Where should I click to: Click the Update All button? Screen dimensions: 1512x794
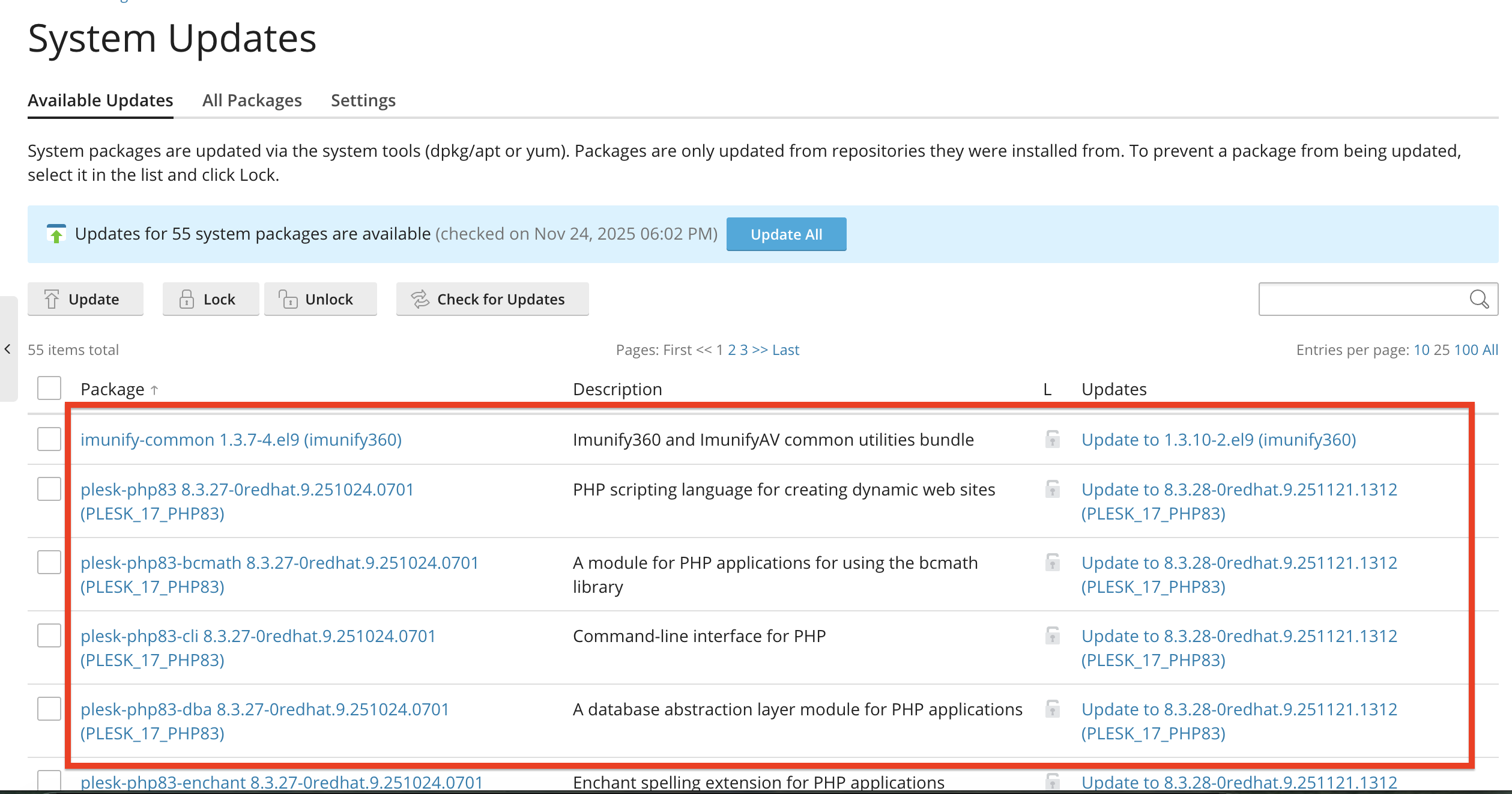786,234
